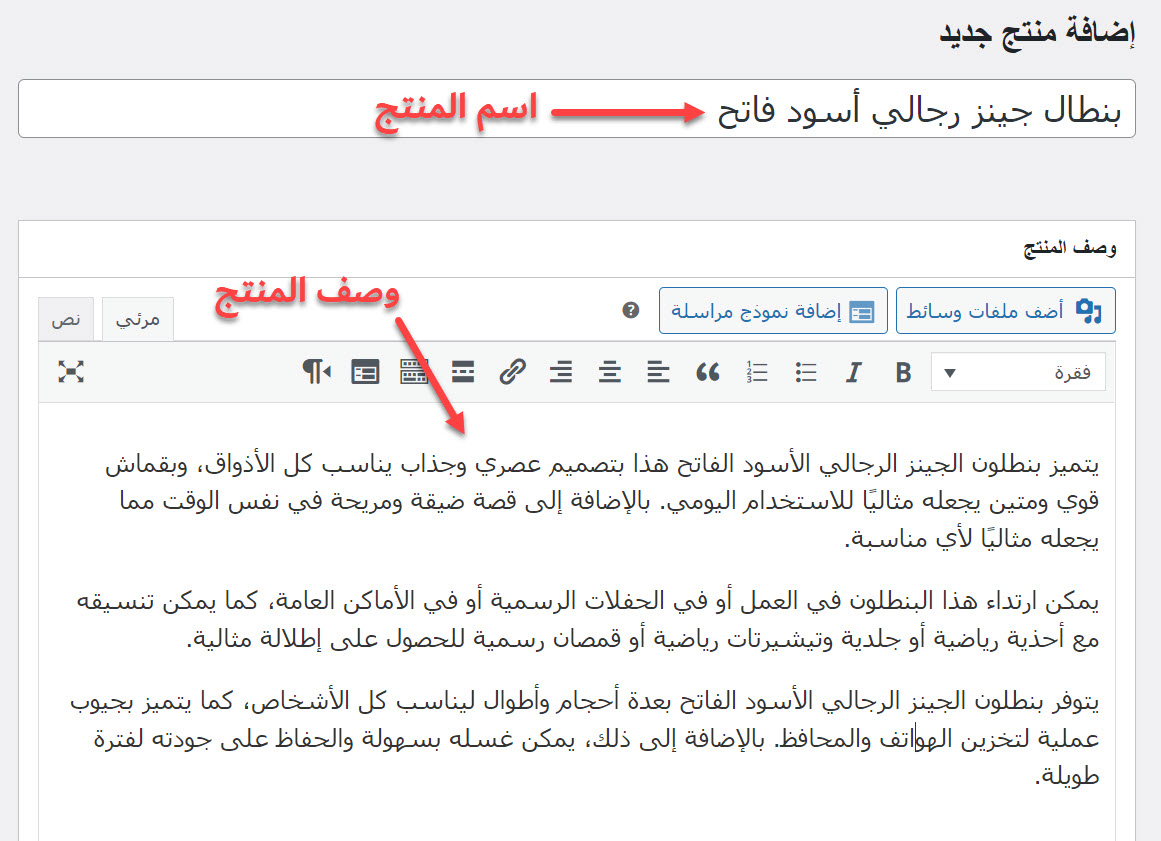This screenshot has height=841, width=1161.
Task: Toggle bold formatting in the editor toolbar
Action: tap(903, 373)
